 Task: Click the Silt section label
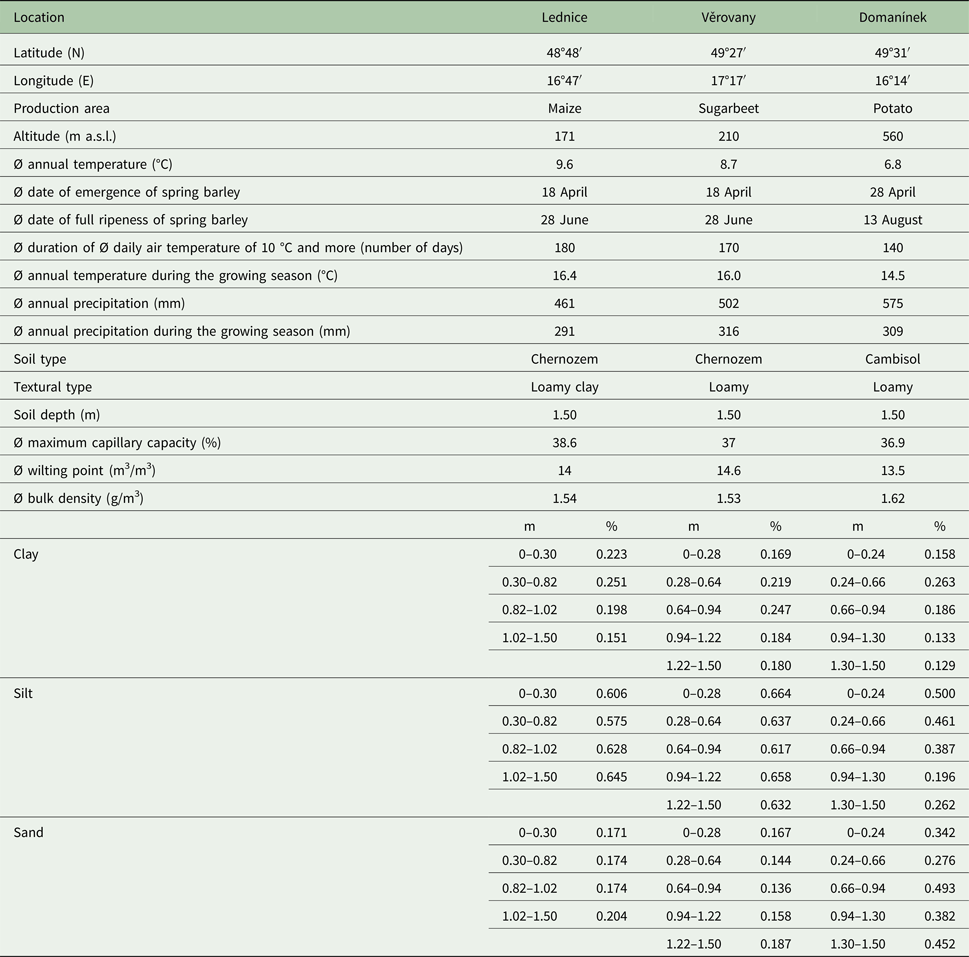(x=24, y=692)
